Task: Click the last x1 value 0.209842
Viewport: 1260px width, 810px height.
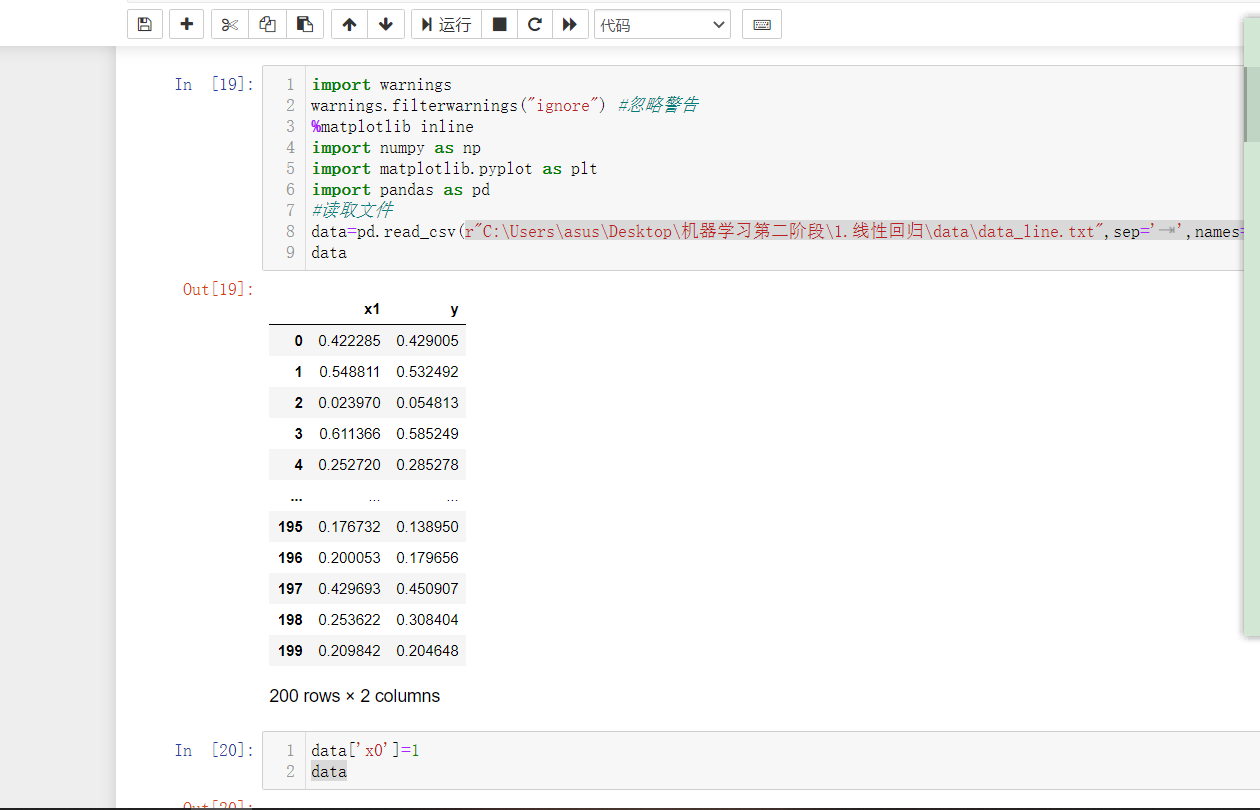Action: point(349,651)
